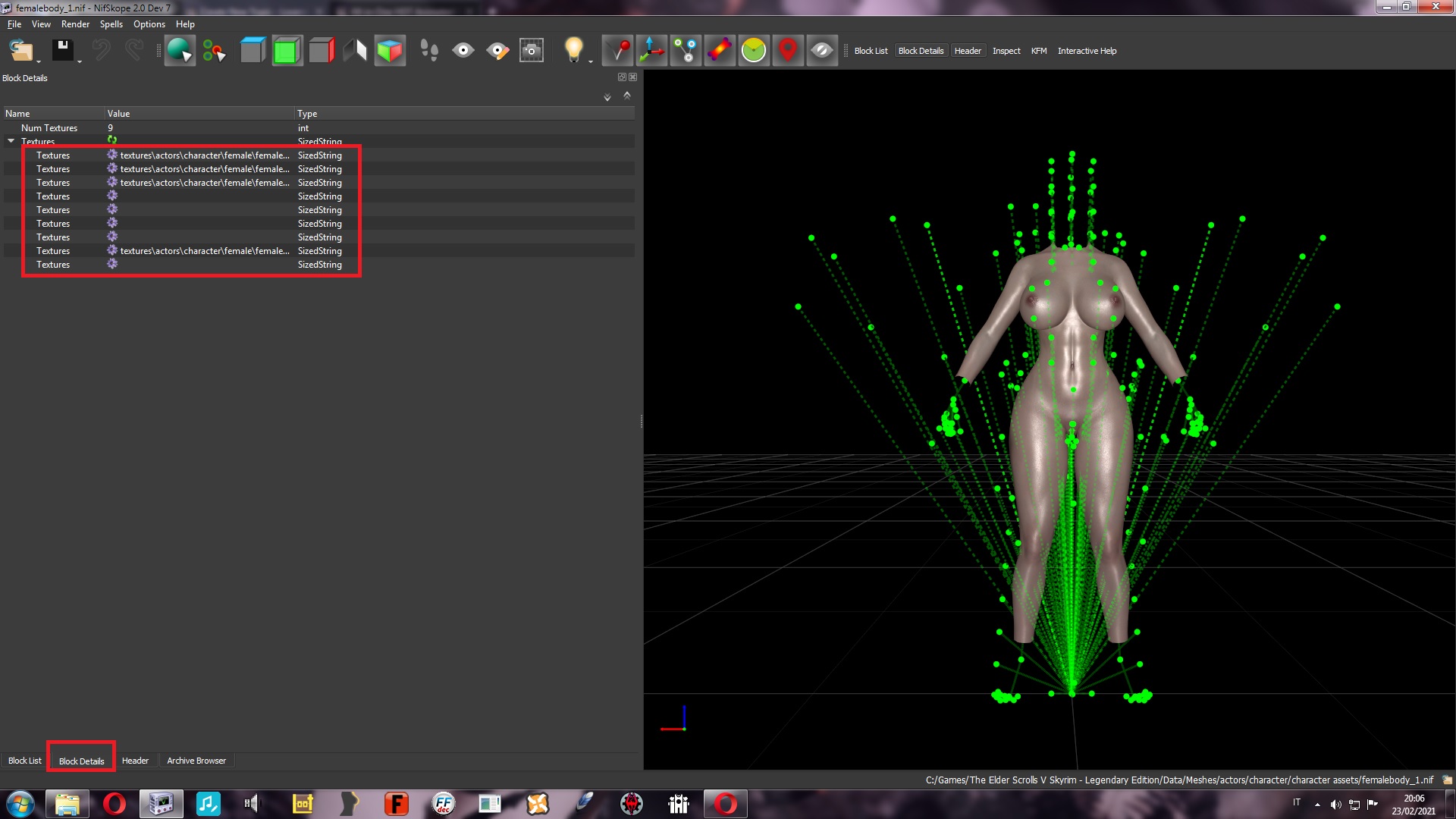Click the Undo arrow icon
The image size is (1456, 819).
[x=100, y=51]
